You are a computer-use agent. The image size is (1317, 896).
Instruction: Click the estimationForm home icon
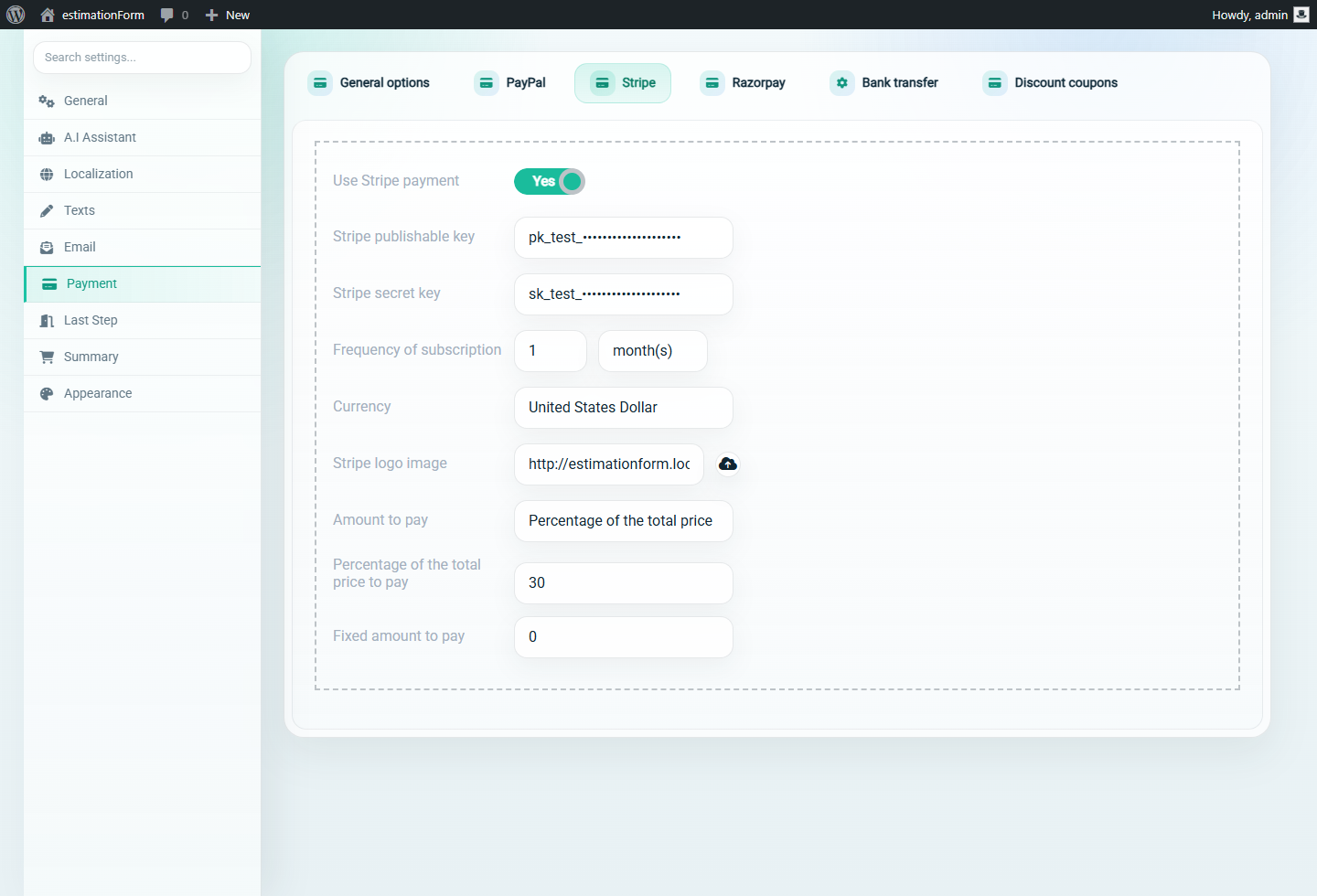[x=48, y=15]
